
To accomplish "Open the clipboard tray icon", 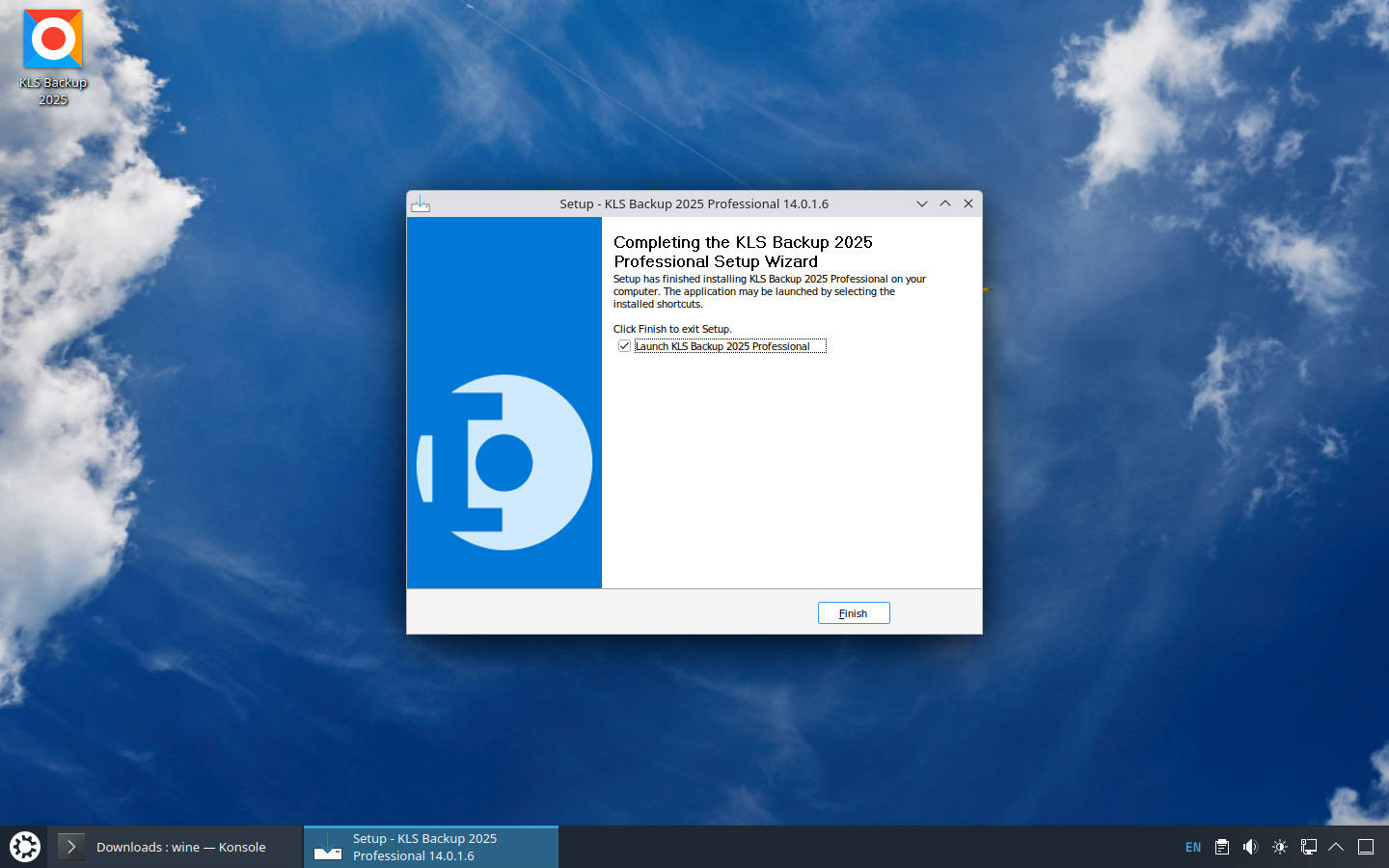I will (1222, 847).
